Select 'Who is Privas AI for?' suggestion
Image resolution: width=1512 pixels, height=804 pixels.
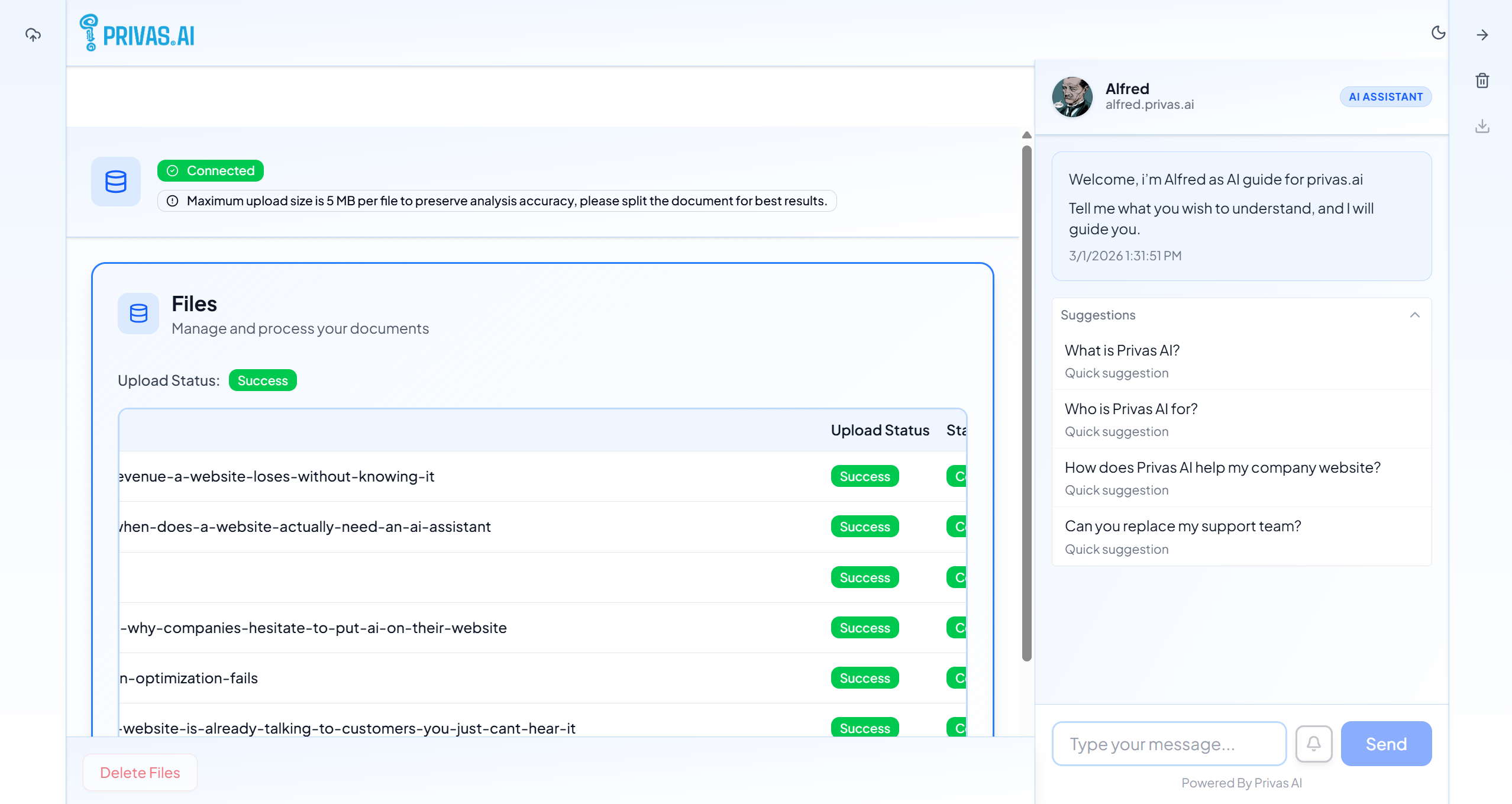pyautogui.click(x=1130, y=409)
